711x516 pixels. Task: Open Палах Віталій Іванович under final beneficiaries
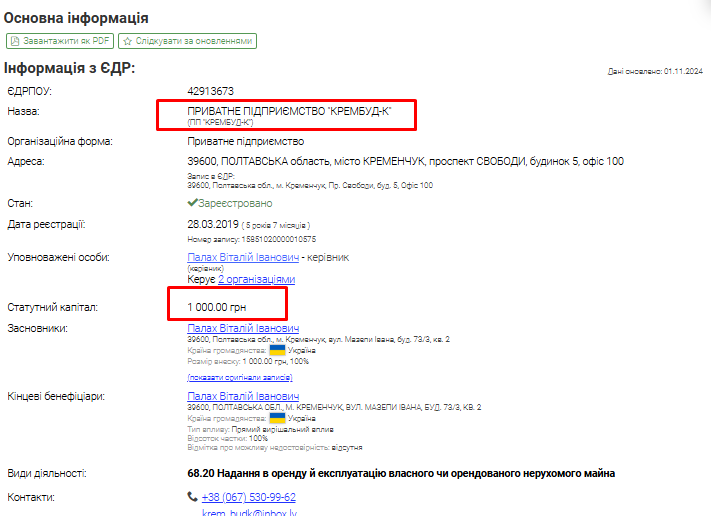point(243,396)
